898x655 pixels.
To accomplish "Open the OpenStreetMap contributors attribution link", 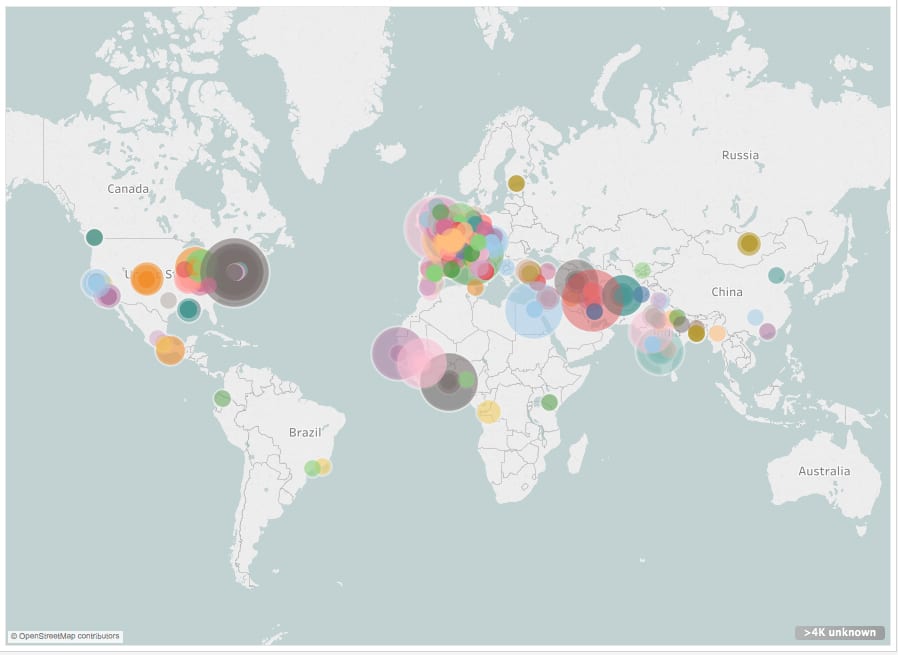I will point(65,636).
